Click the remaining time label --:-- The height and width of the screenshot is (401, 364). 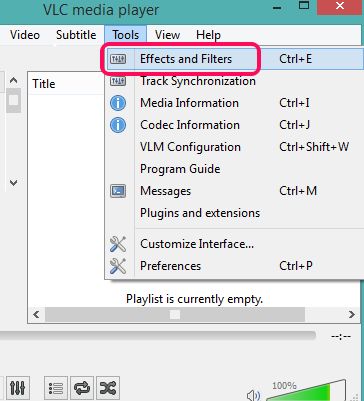[x=341, y=336]
